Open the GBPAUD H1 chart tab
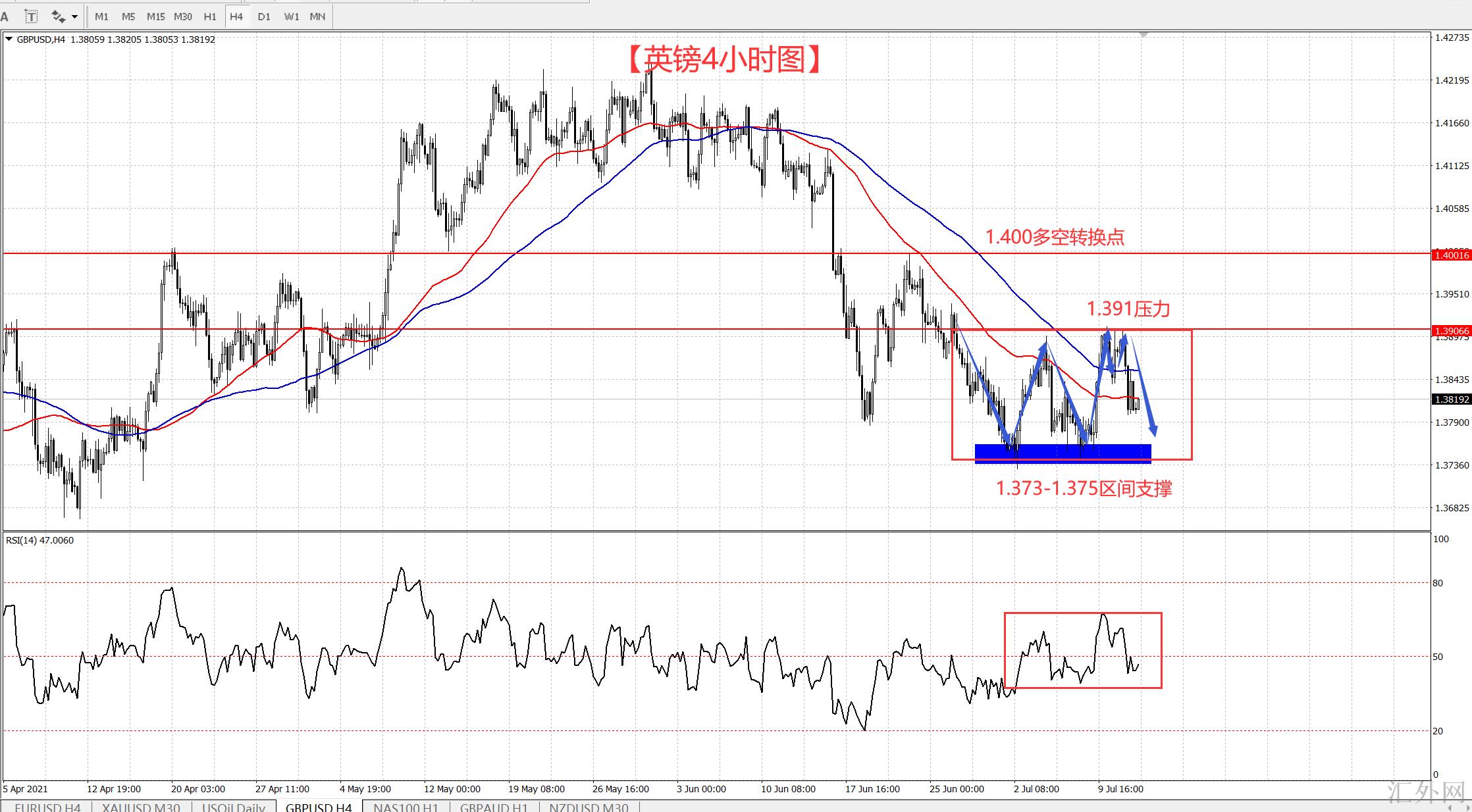 [494, 807]
